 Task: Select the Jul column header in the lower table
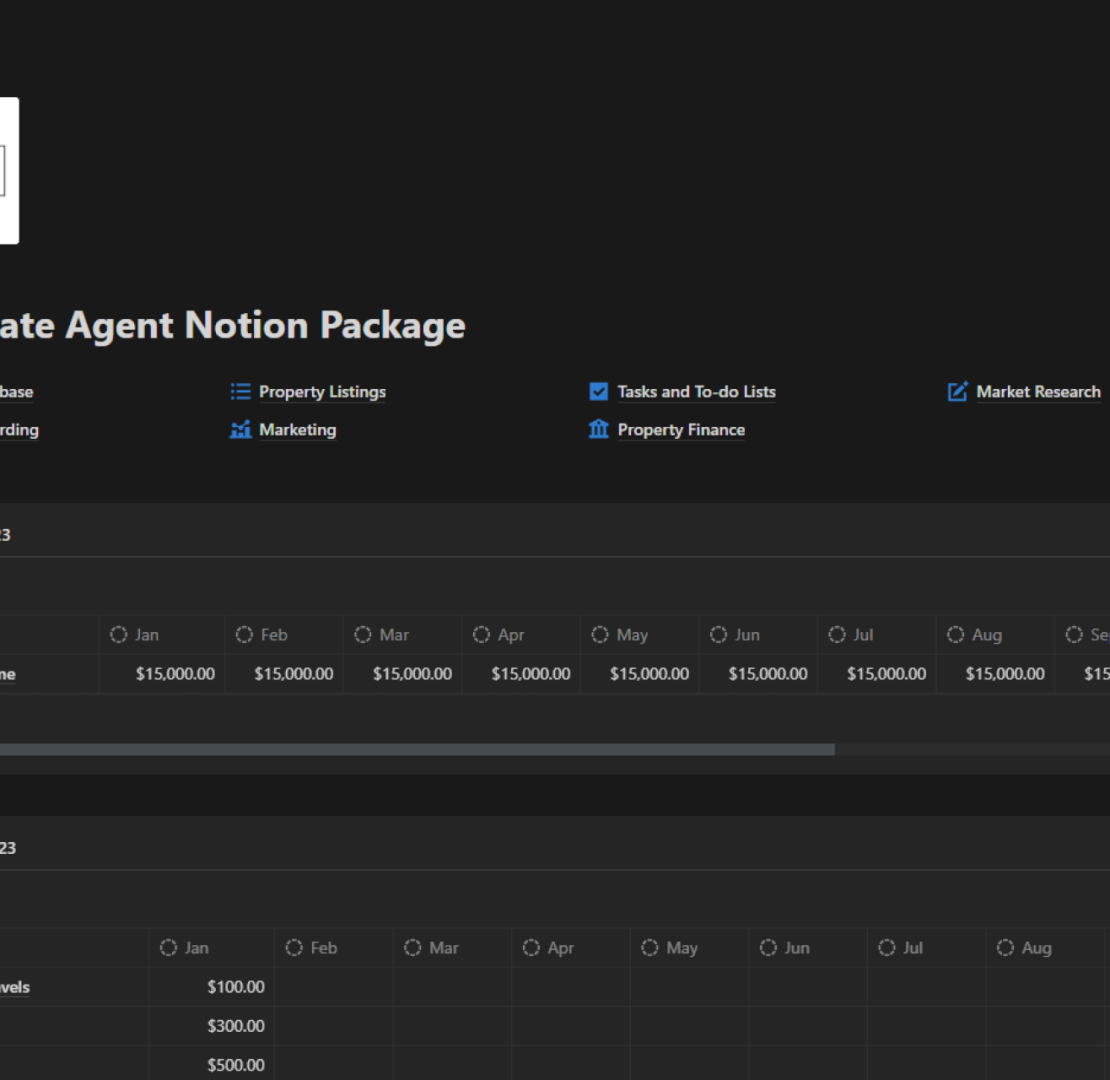(x=927, y=948)
